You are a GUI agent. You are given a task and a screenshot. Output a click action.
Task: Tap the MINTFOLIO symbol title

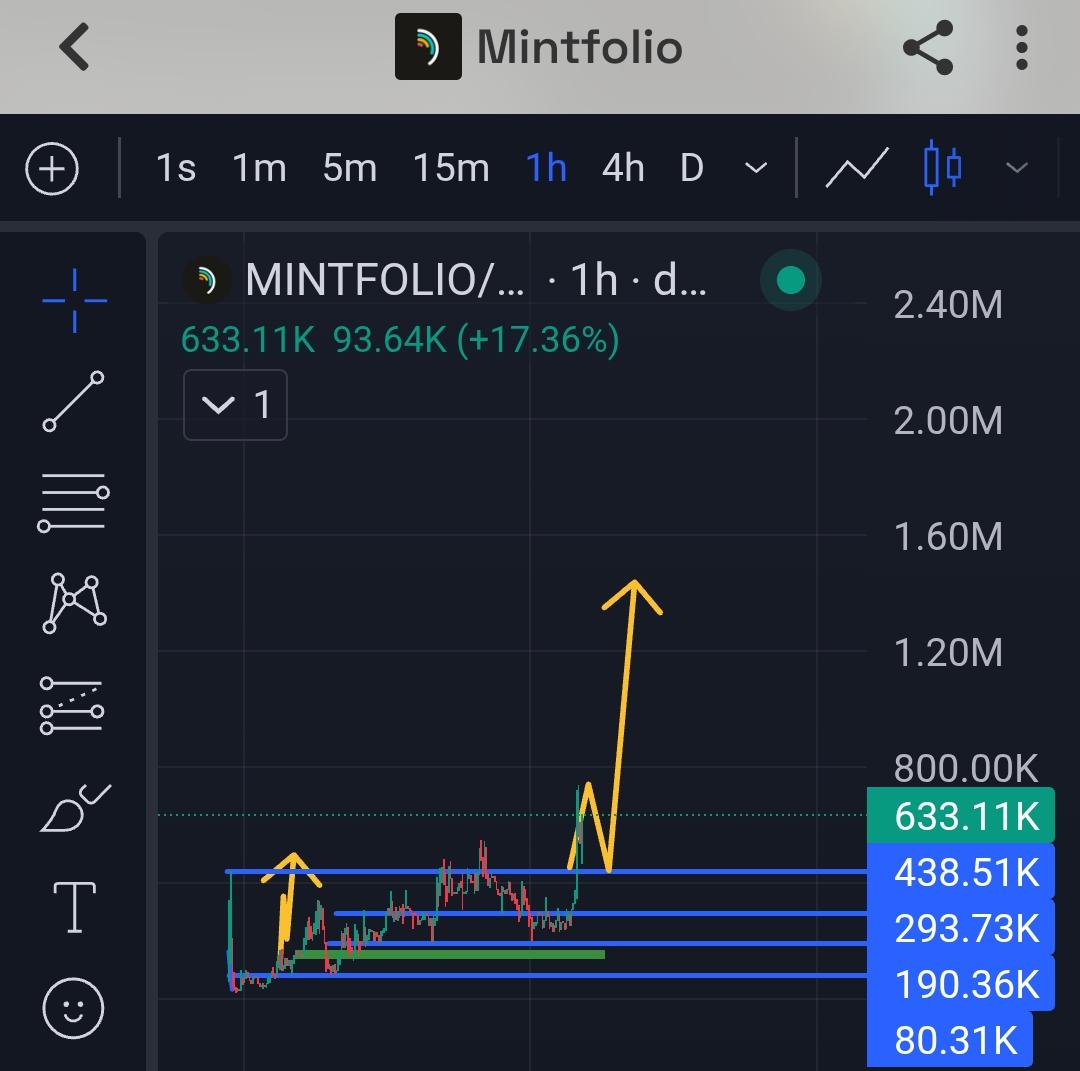(x=384, y=280)
